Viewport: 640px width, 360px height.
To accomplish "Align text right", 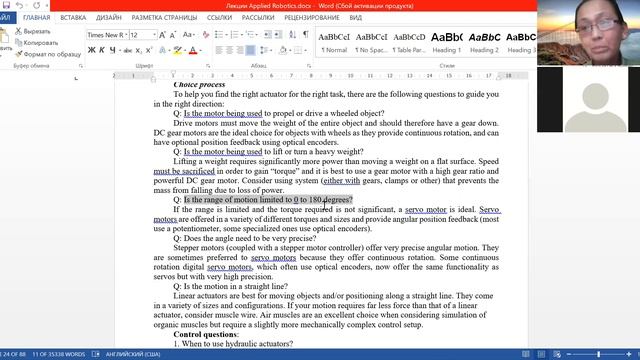I will point(240,50).
